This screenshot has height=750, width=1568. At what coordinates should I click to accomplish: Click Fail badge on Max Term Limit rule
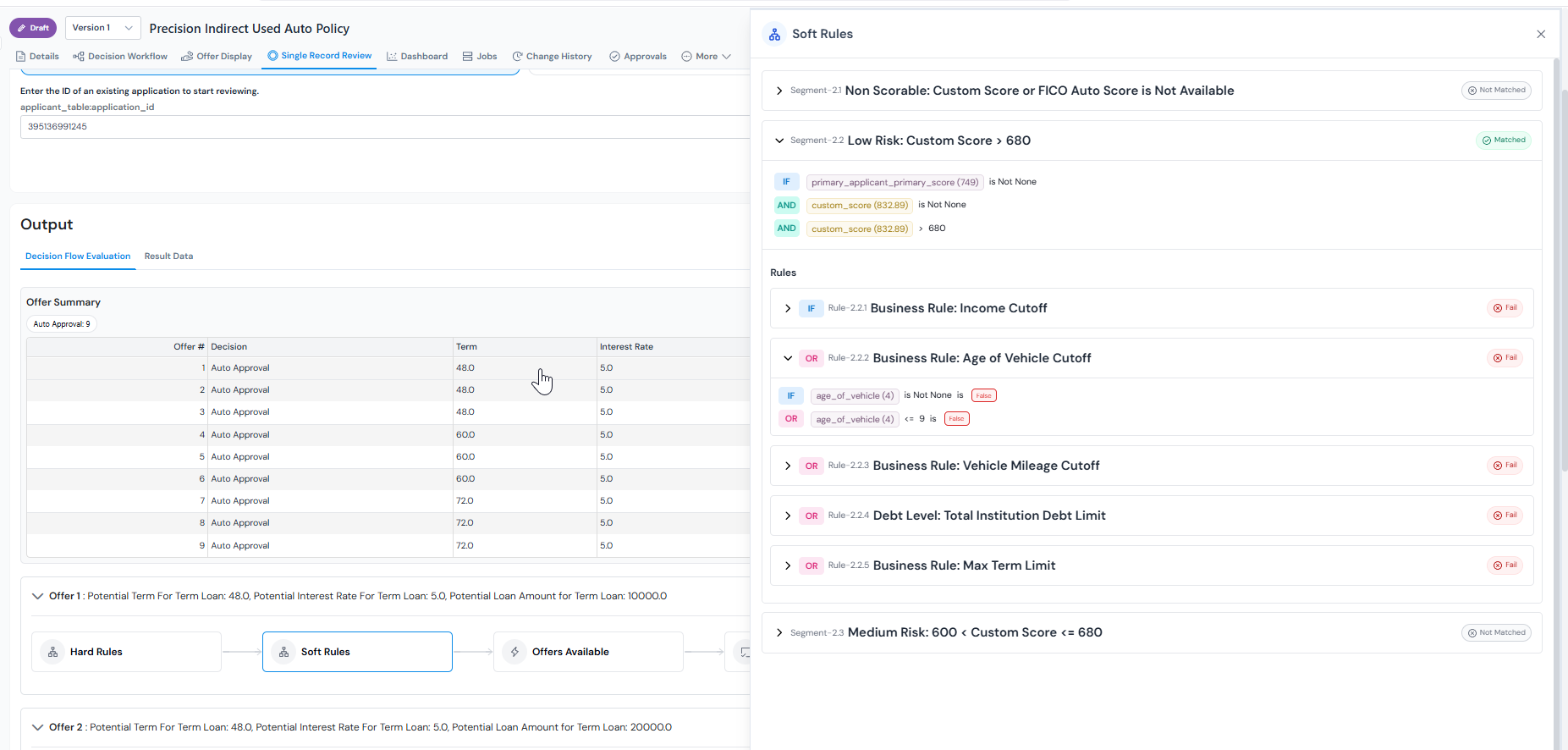click(x=1505, y=565)
